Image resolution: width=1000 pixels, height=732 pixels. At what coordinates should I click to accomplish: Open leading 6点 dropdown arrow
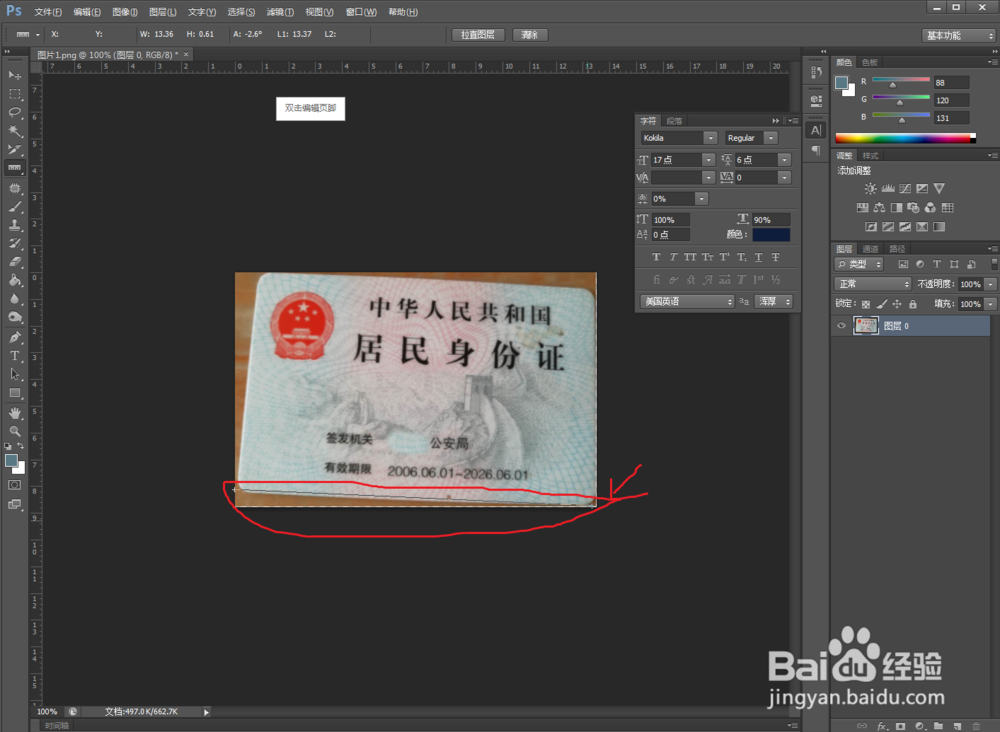(784, 159)
